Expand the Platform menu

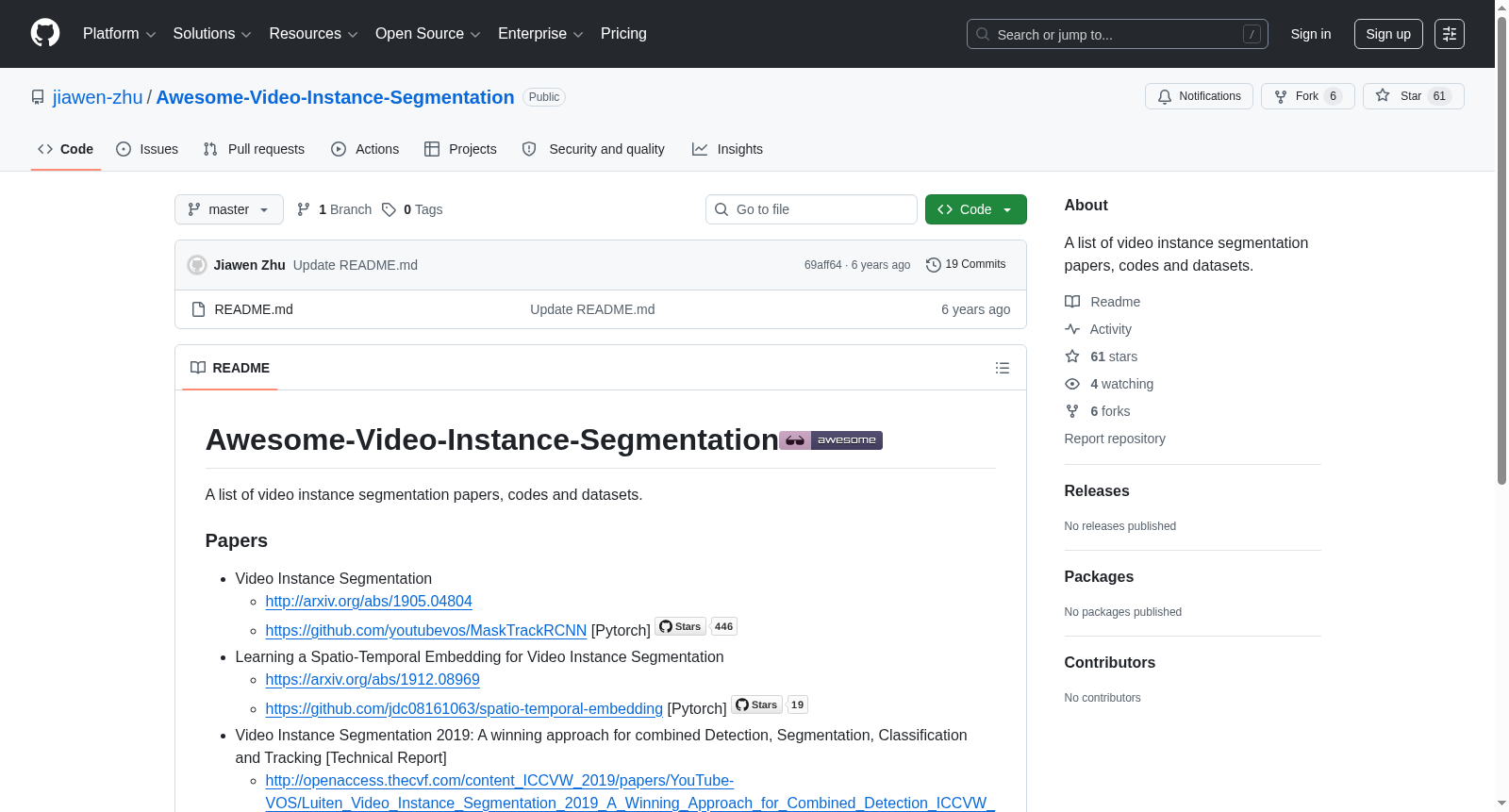pos(120,34)
